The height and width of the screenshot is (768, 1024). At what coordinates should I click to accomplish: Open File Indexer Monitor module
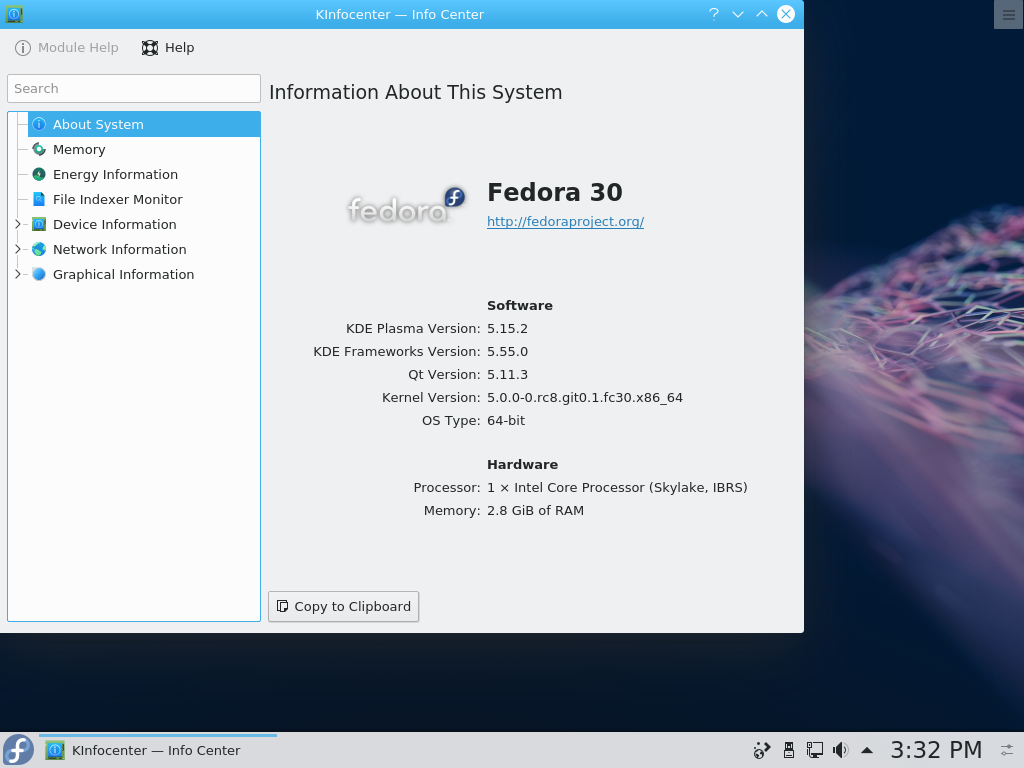click(x=144, y=199)
